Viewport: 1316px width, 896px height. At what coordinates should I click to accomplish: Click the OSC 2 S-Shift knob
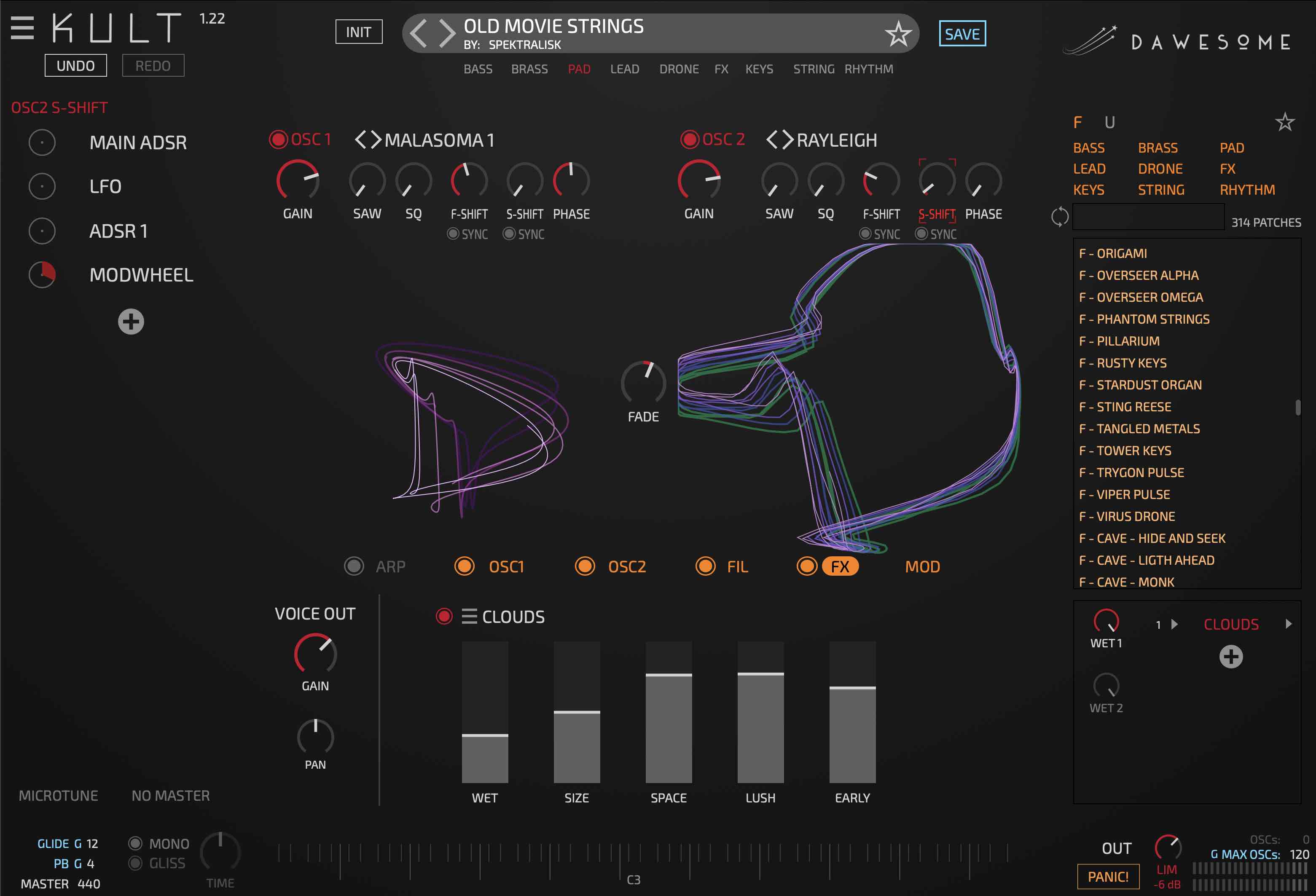coord(937,180)
